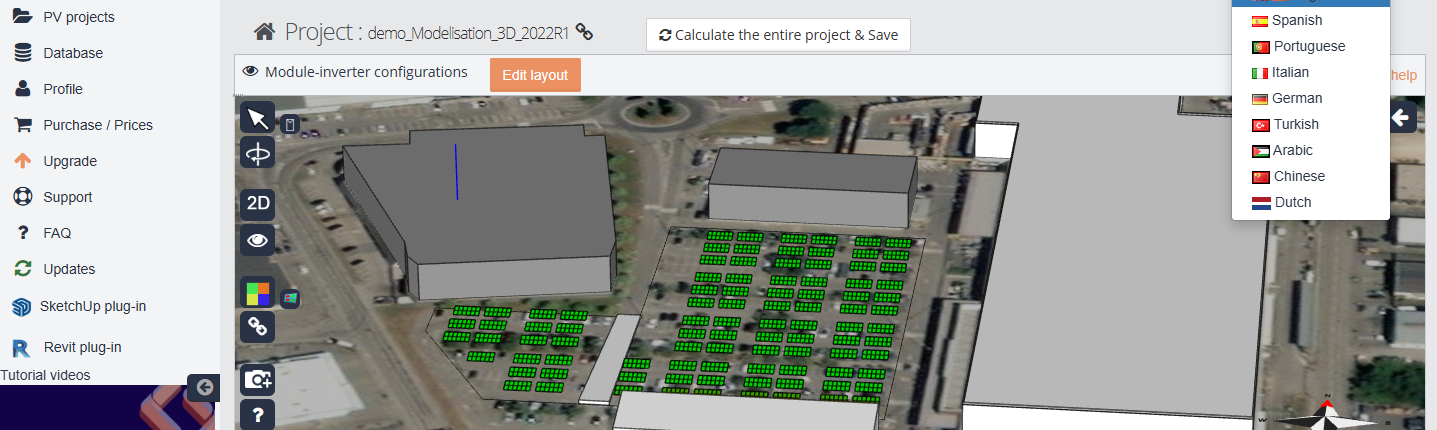Open the color palette display tool
This screenshot has height=430, width=1437.
(x=258, y=294)
